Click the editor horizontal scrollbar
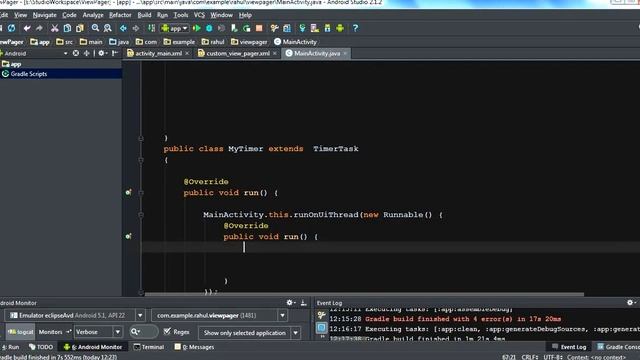This screenshot has width=640, height=360. (364, 294)
